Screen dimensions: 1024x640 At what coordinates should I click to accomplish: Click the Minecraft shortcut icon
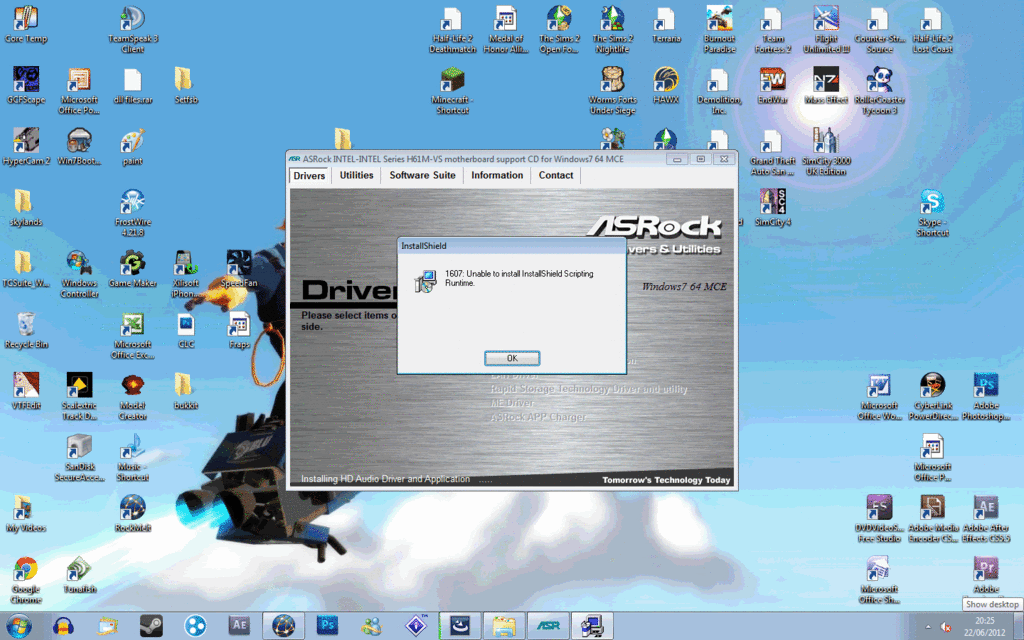[452, 91]
